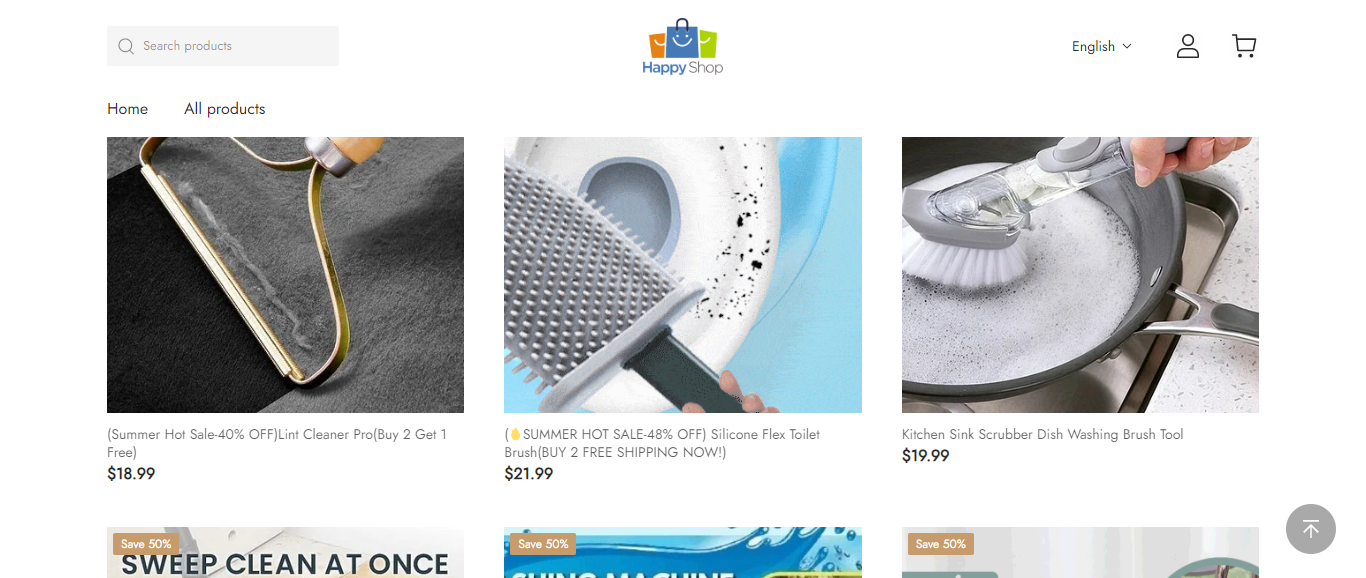The height and width of the screenshot is (578, 1366).
Task: Open the Silicone Flex Toilet Brush title link
Action: (x=662, y=443)
